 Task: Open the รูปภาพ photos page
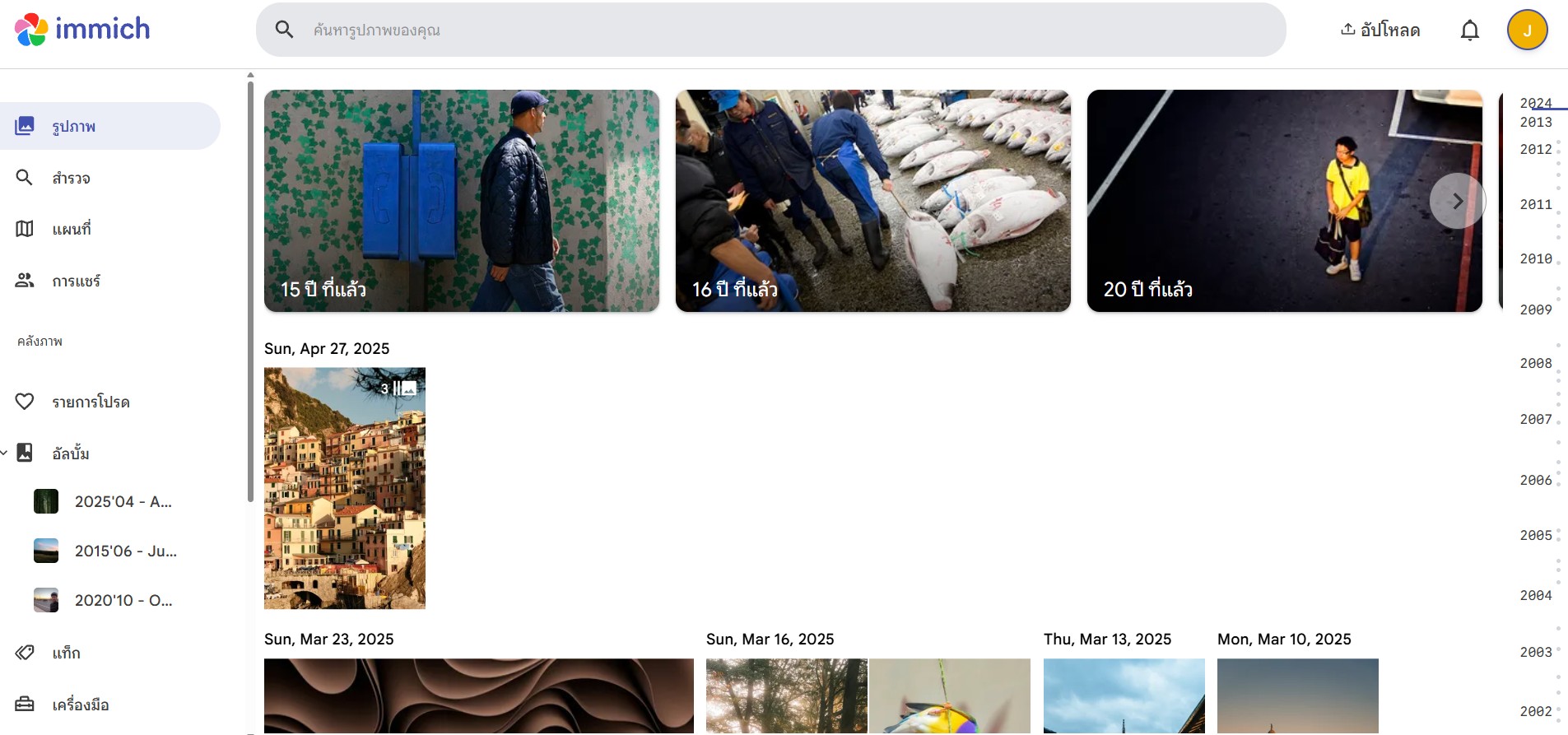(x=110, y=126)
